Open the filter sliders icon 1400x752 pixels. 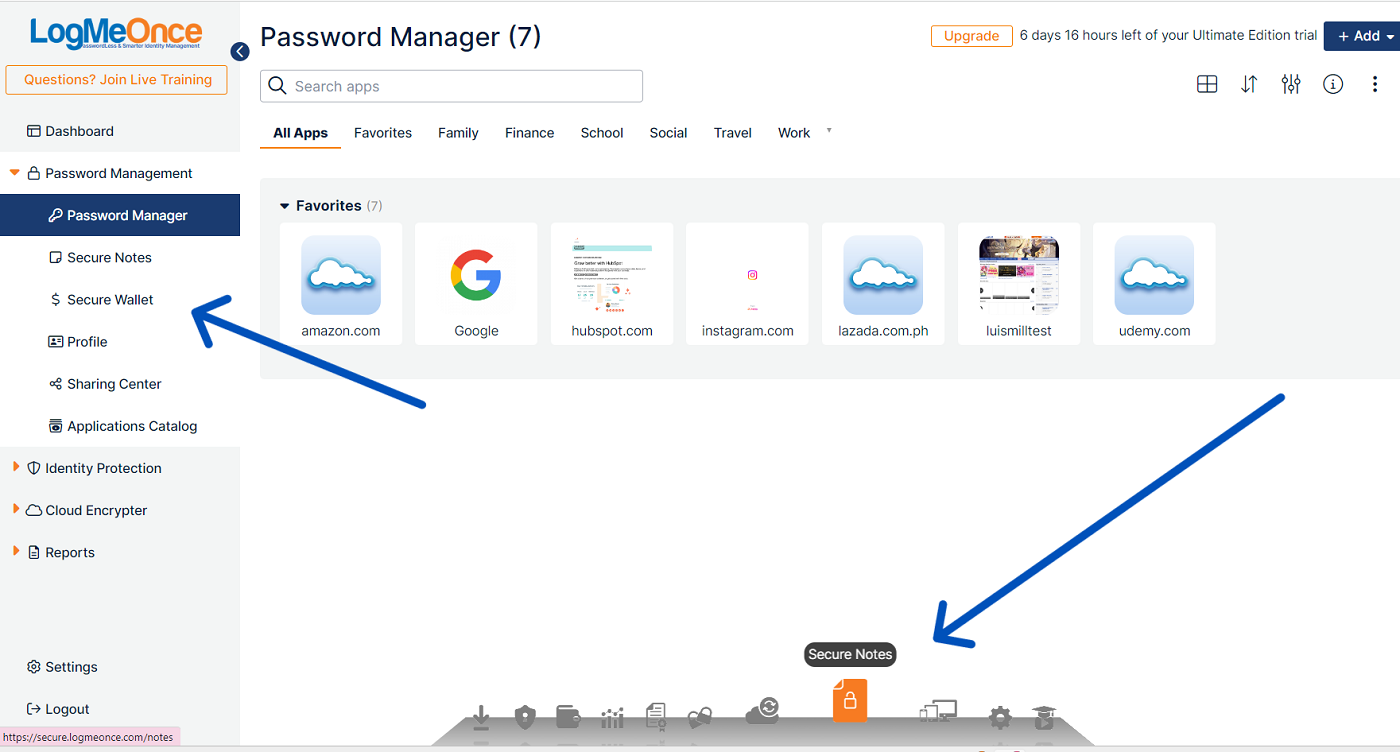1291,85
